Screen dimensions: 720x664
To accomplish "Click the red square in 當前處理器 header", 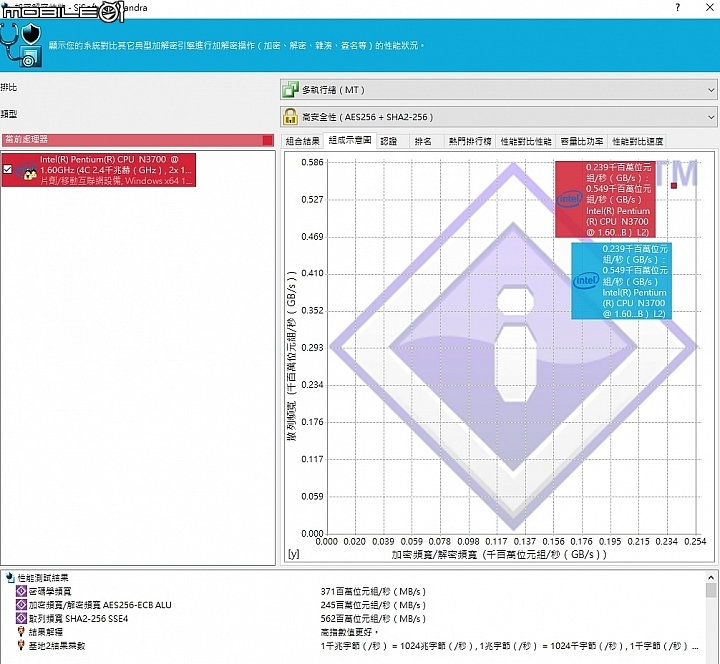I will tap(268, 140).
